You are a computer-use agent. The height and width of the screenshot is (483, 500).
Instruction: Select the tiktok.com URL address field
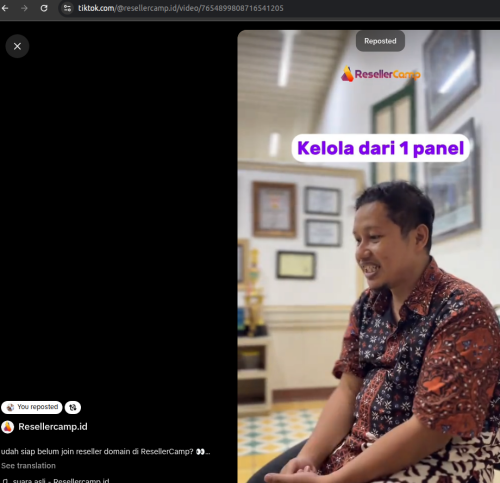(181, 8)
